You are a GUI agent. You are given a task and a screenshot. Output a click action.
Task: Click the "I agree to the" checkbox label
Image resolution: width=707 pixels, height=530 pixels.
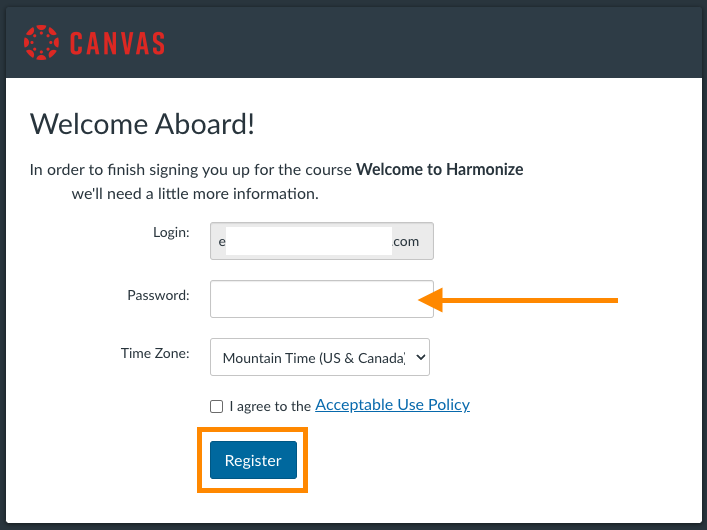[270, 406]
